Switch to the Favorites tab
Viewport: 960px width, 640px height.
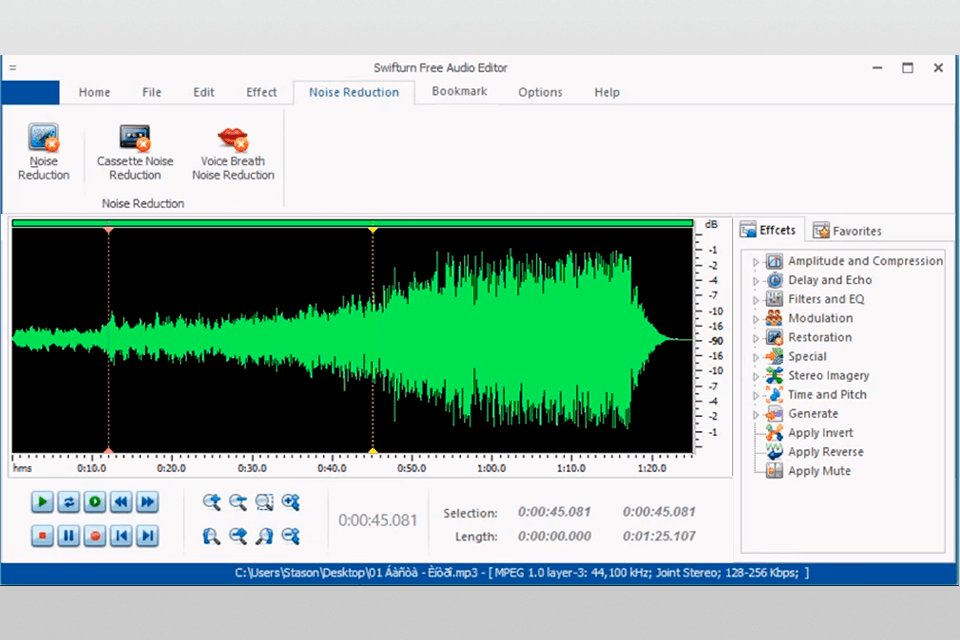847,231
